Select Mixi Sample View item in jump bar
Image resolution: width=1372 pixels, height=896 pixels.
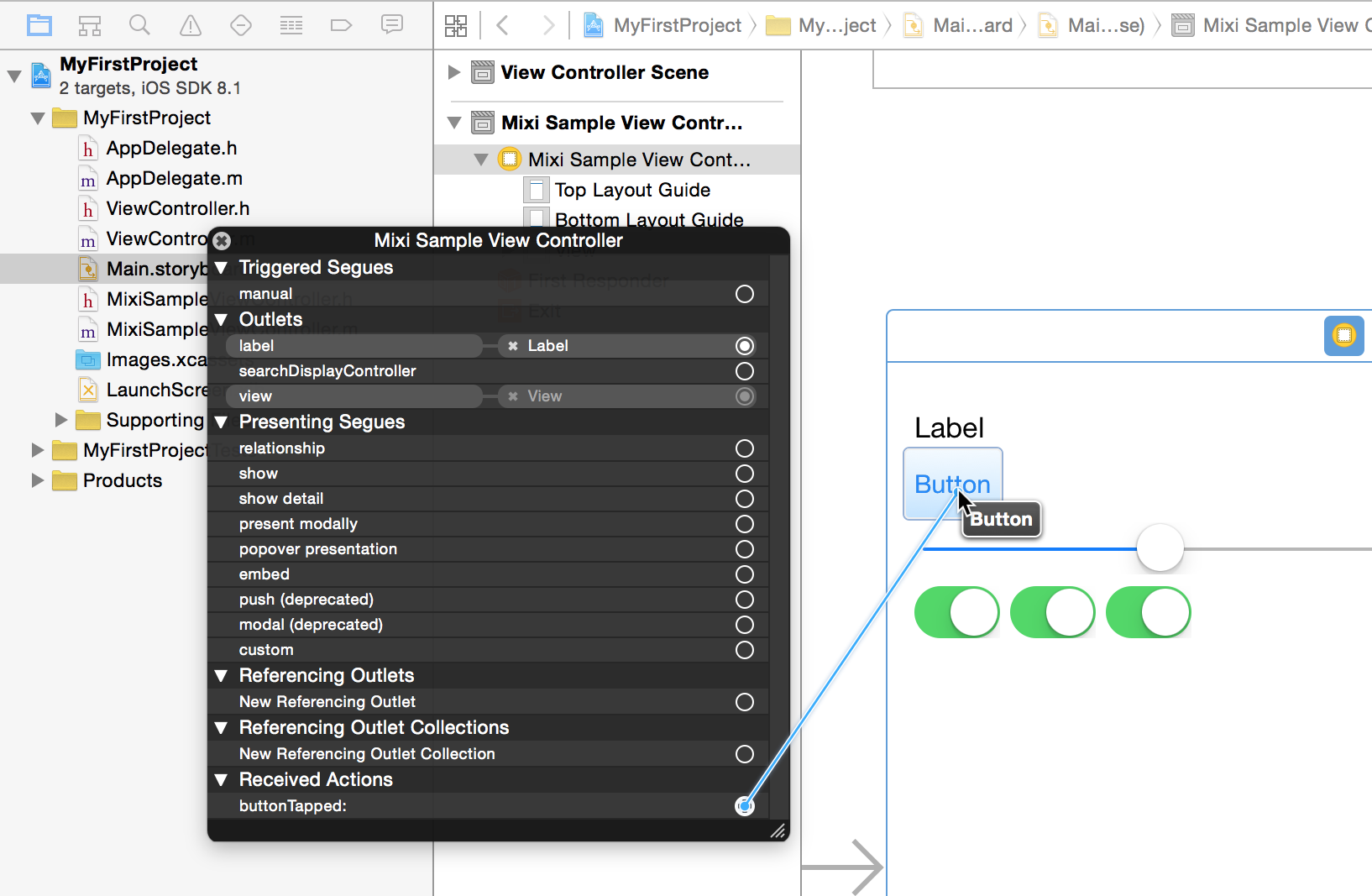1271,25
